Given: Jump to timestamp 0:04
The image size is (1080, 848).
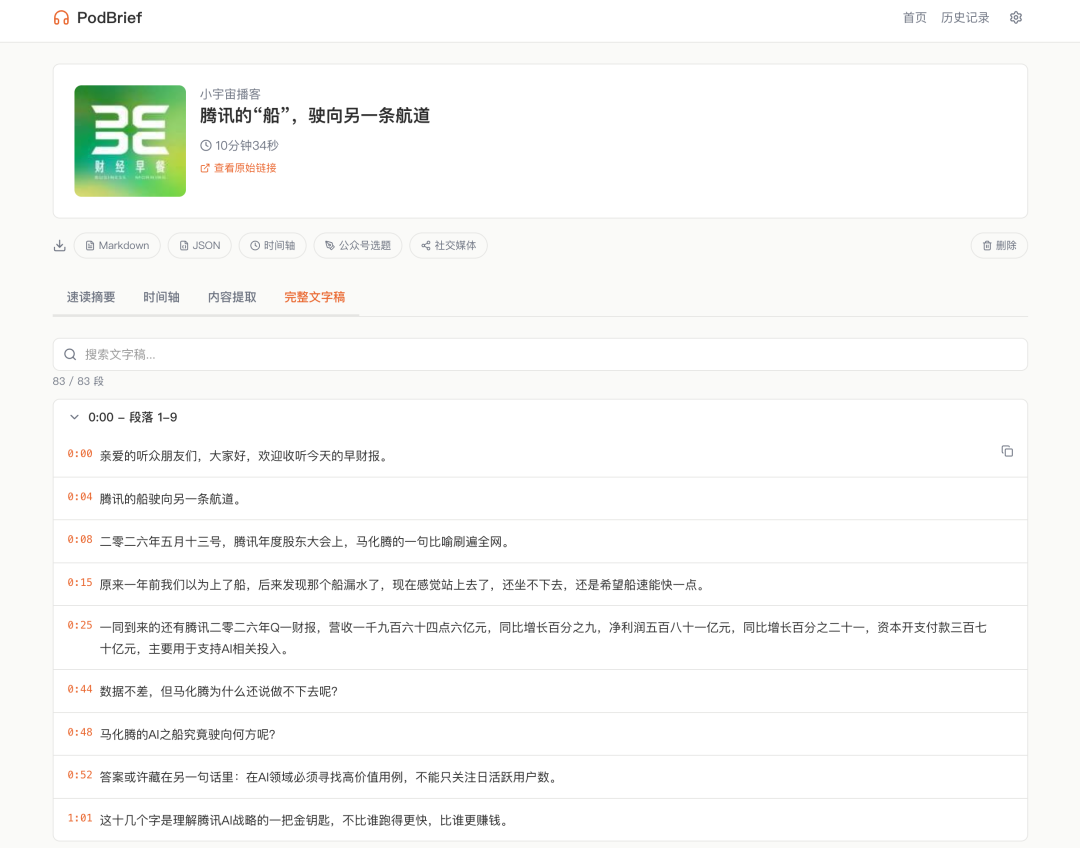Looking at the screenshot, I should point(80,497).
